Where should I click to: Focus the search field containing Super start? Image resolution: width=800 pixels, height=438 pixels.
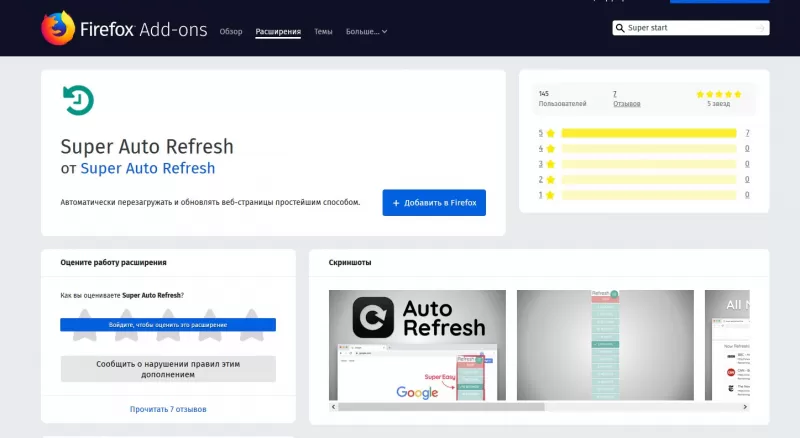click(x=691, y=28)
